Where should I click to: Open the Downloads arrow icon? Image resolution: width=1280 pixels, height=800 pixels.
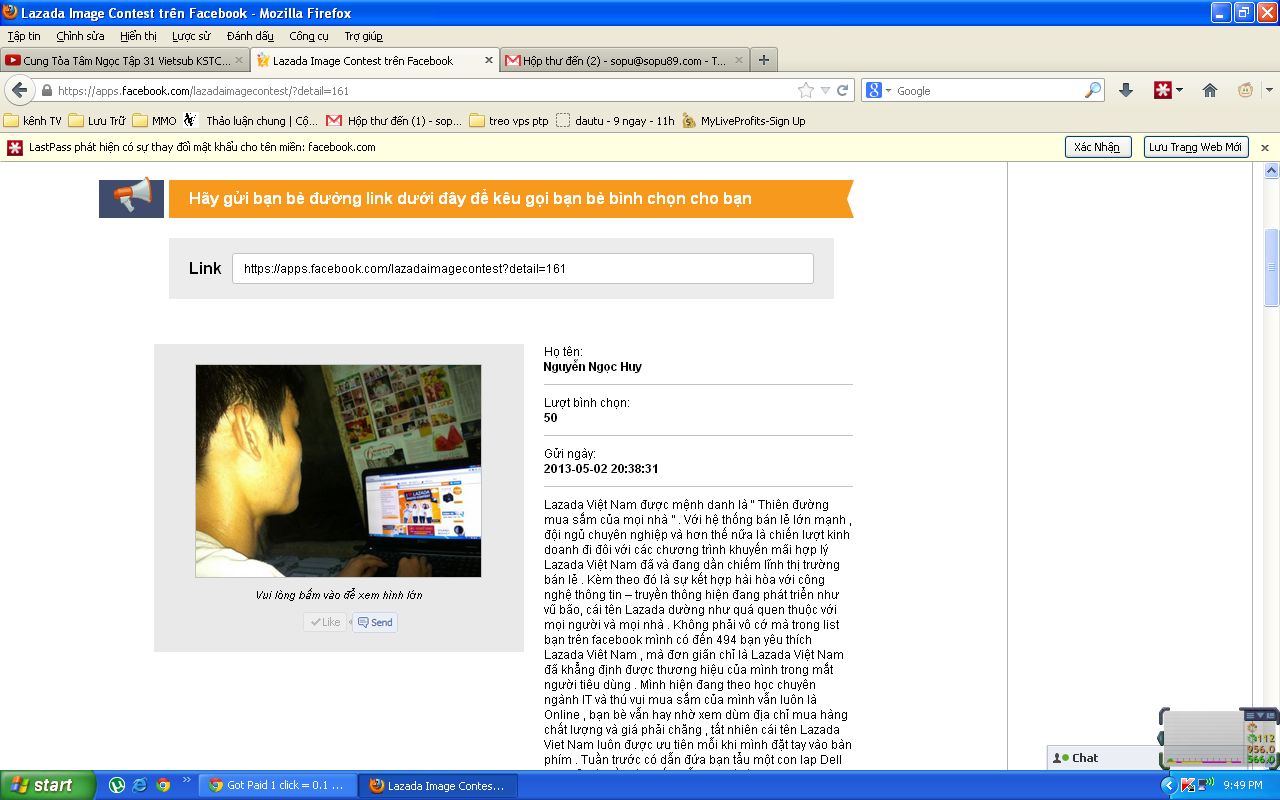pyautogui.click(x=1126, y=90)
